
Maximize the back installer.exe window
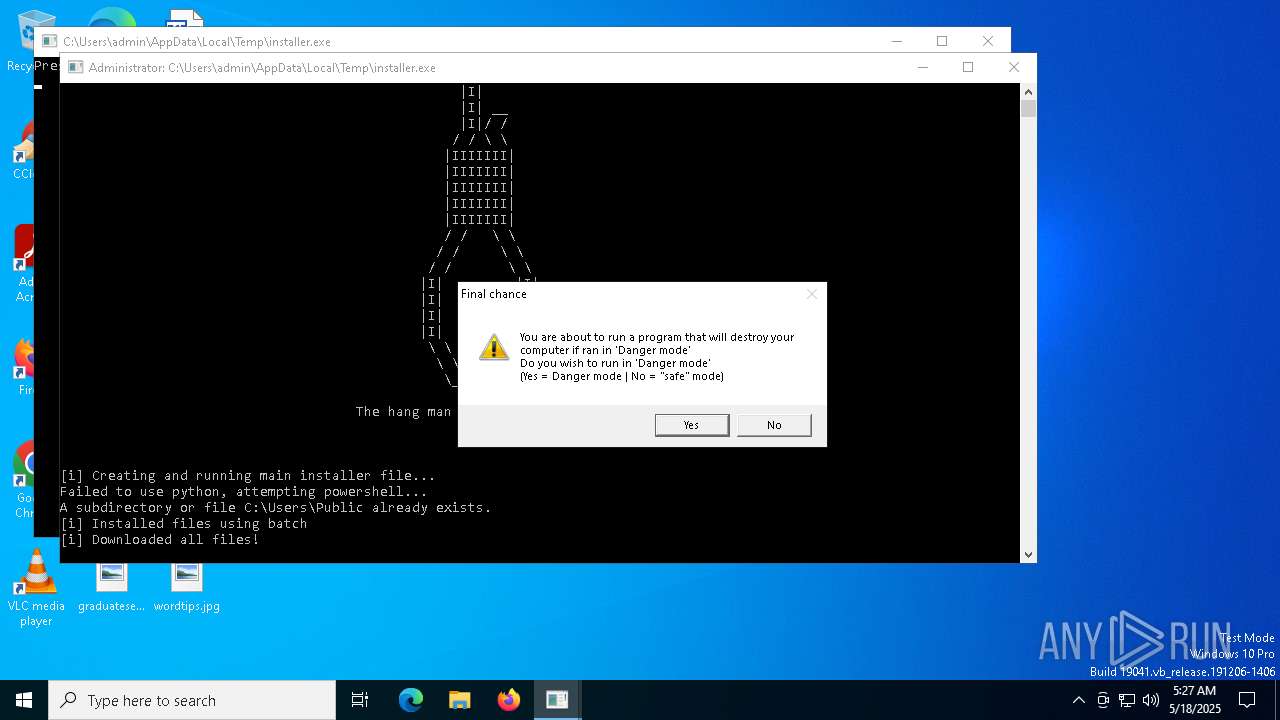tap(942, 41)
